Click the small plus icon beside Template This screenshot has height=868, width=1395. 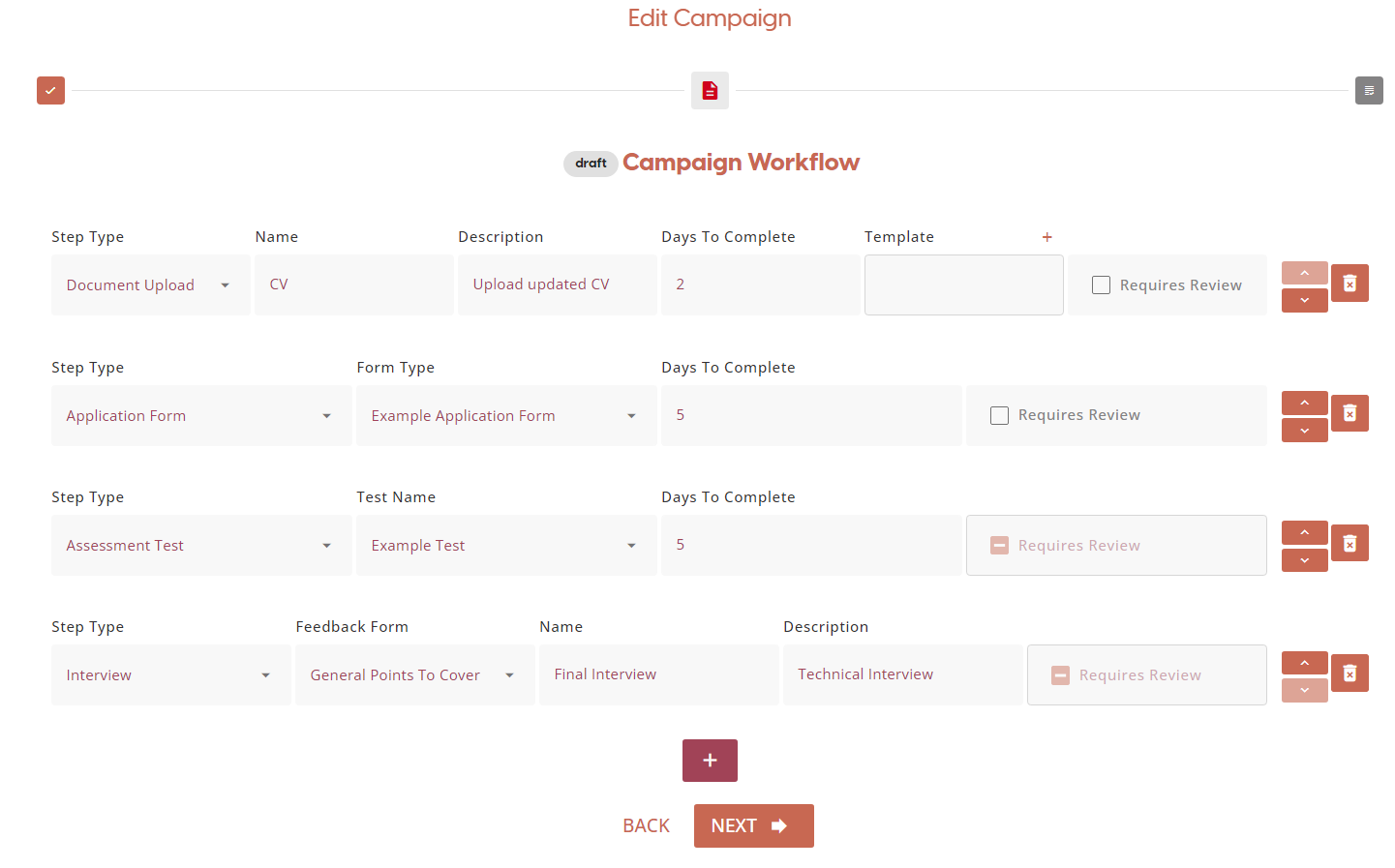coord(1046,237)
